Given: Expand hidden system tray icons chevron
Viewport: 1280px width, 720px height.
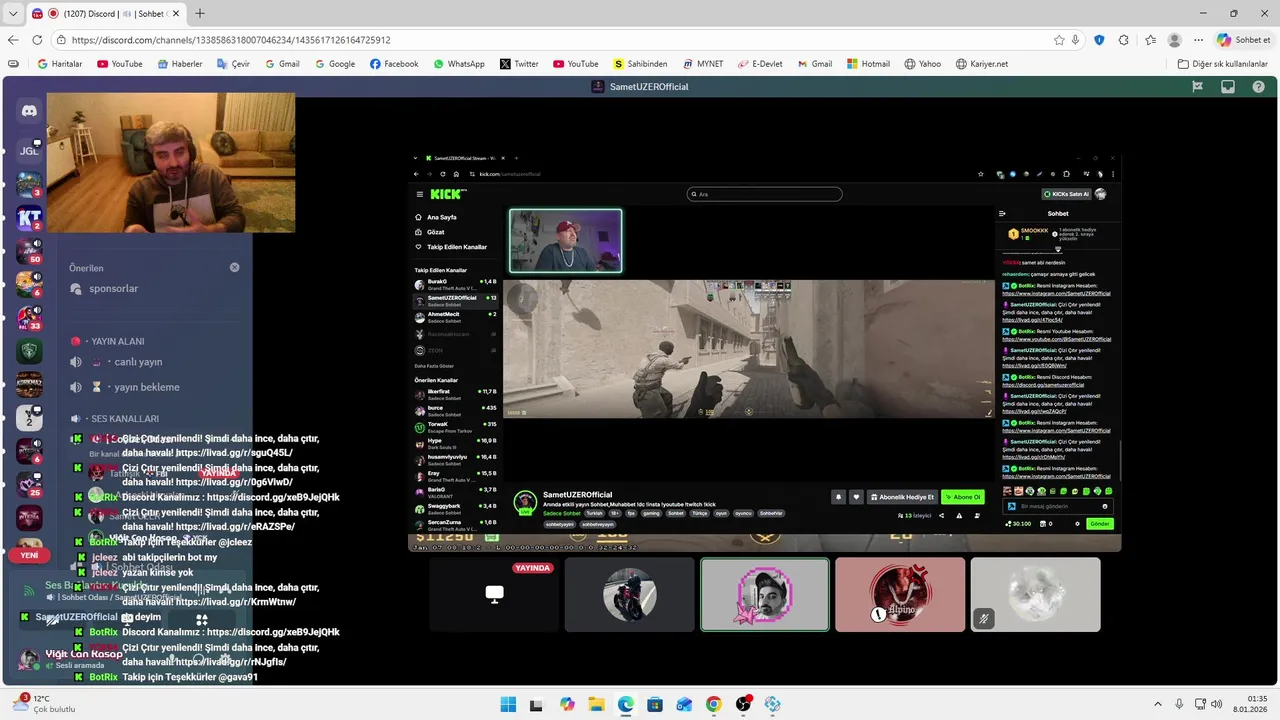Looking at the screenshot, I should pyautogui.click(x=1158, y=704).
